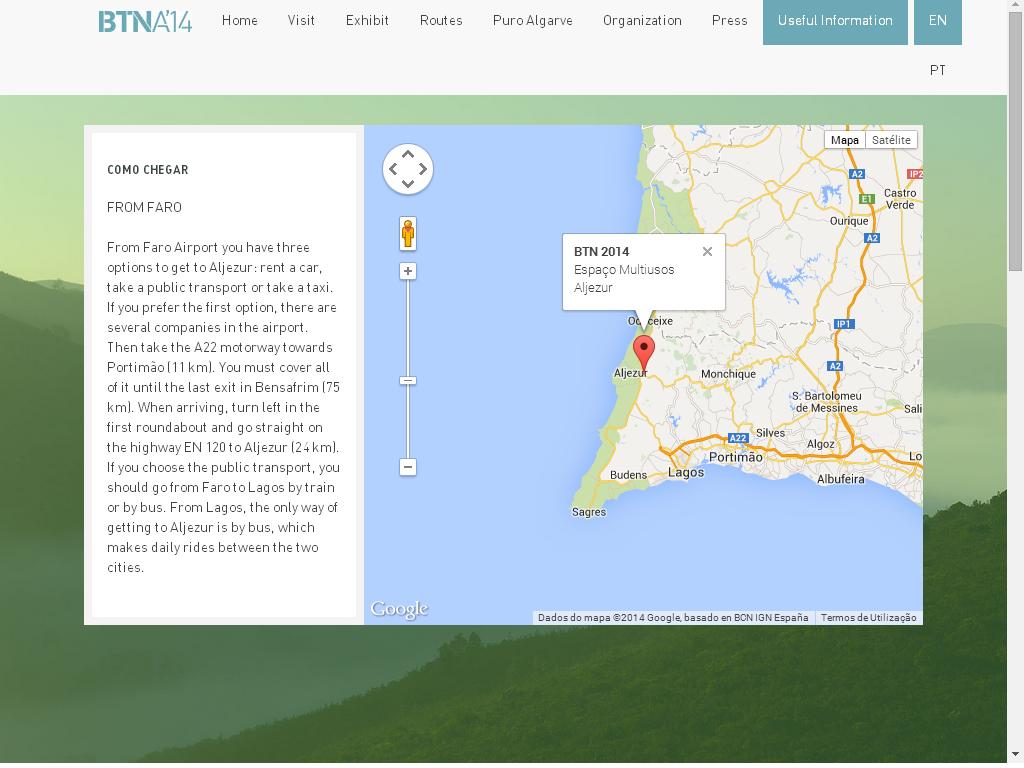
Task: Select the EN language option
Action: [938, 22]
